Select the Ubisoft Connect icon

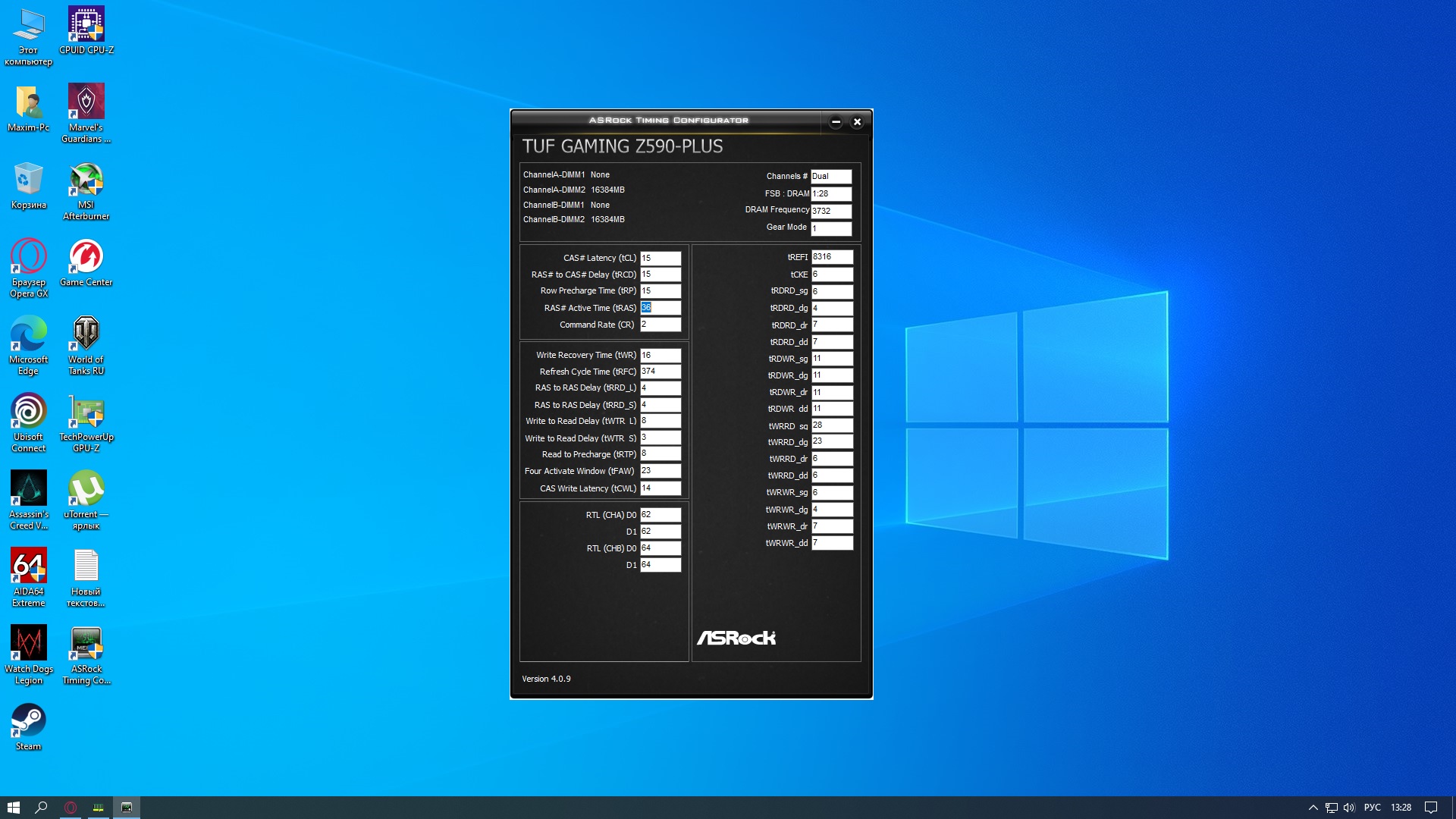click(x=28, y=413)
